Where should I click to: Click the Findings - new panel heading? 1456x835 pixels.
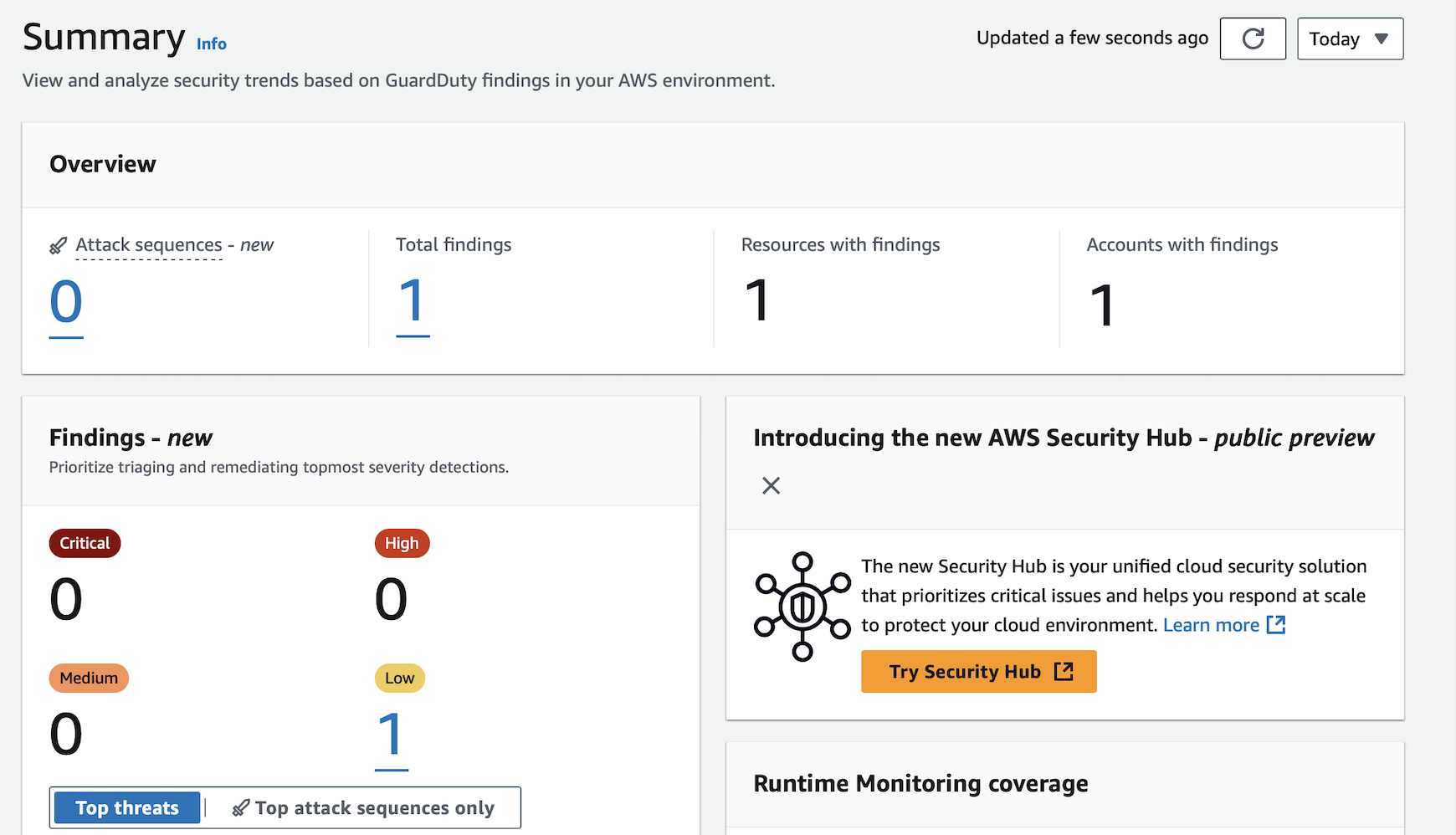click(131, 438)
